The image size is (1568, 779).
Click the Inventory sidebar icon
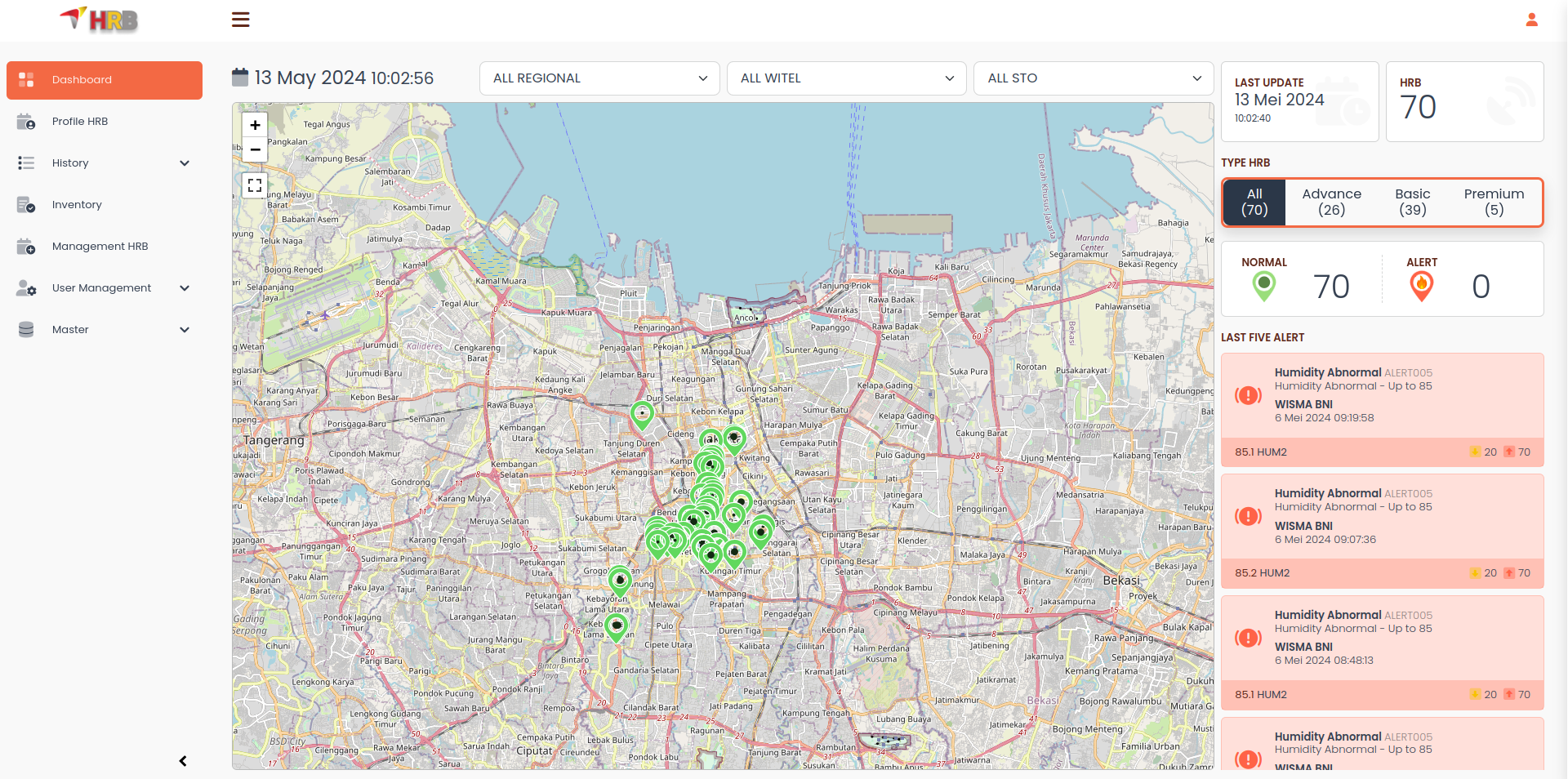[26, 205]
